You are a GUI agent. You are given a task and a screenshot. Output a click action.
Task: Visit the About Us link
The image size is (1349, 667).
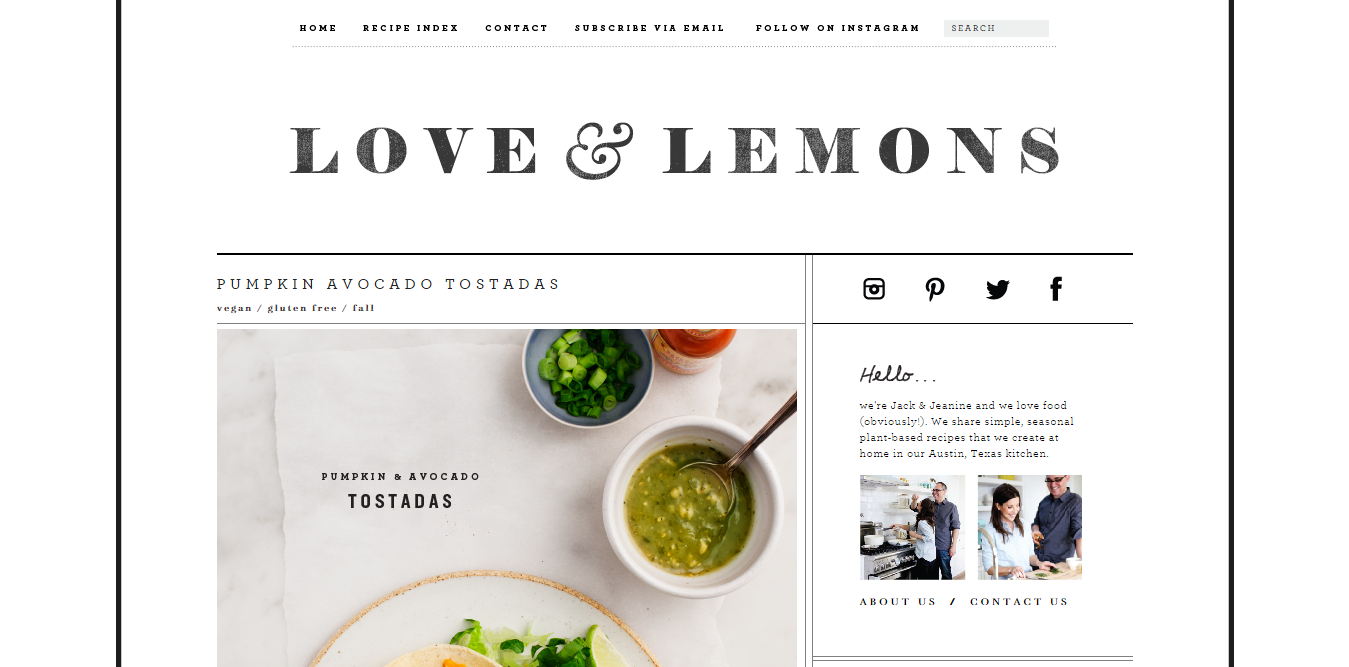pyautogui.click(x=898, y=602)
